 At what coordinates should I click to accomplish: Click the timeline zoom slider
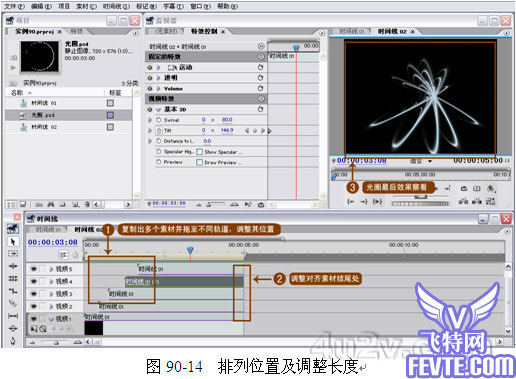(x=56, y=342)
